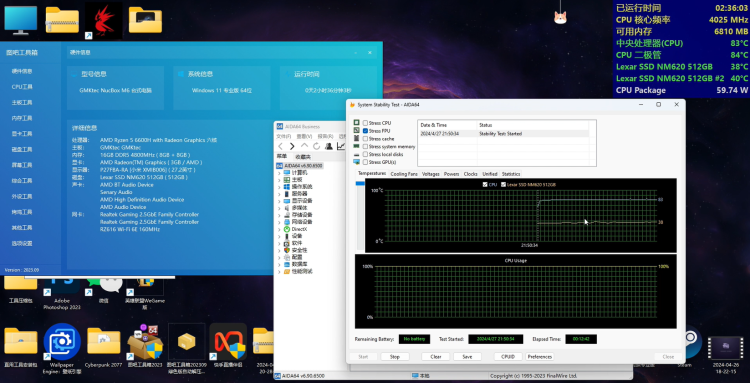The height and width of the screenshot is (383, 750).
Task: Click the memory stick icon beside Stress system memory
Action: 356,146
